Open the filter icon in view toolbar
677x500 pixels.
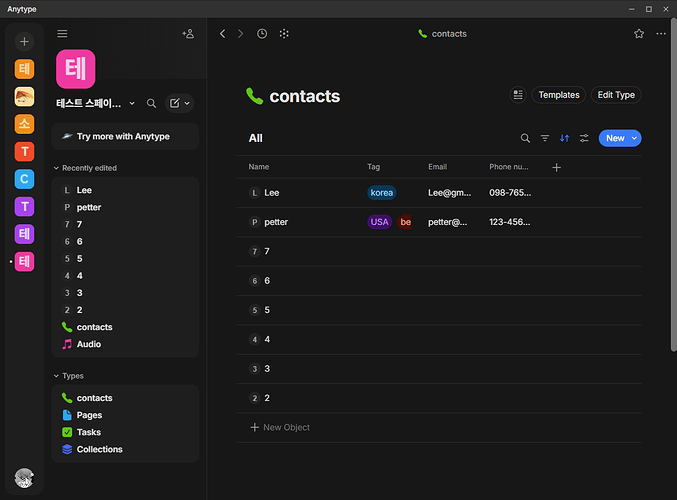(x=545, y=138)
